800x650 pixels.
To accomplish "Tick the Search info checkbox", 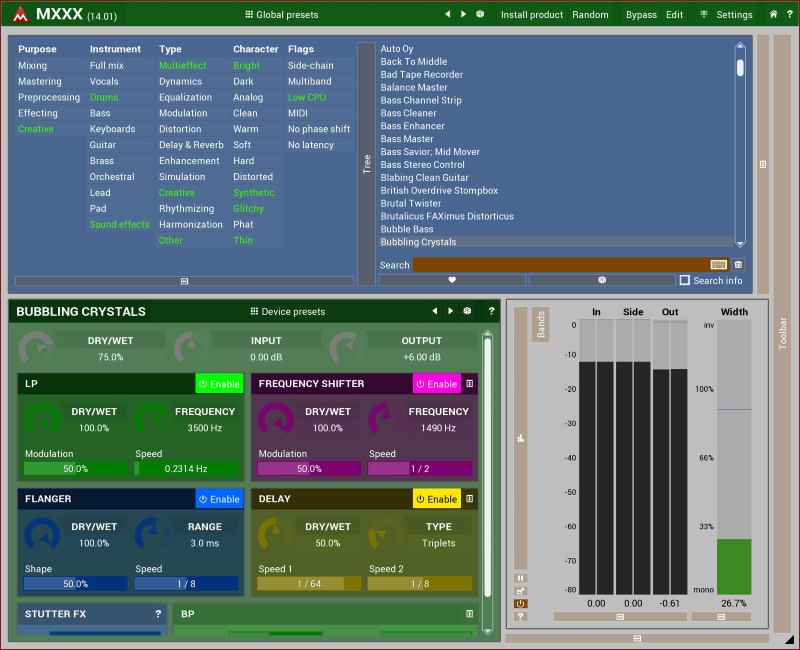I will click(x=685, y=280).
